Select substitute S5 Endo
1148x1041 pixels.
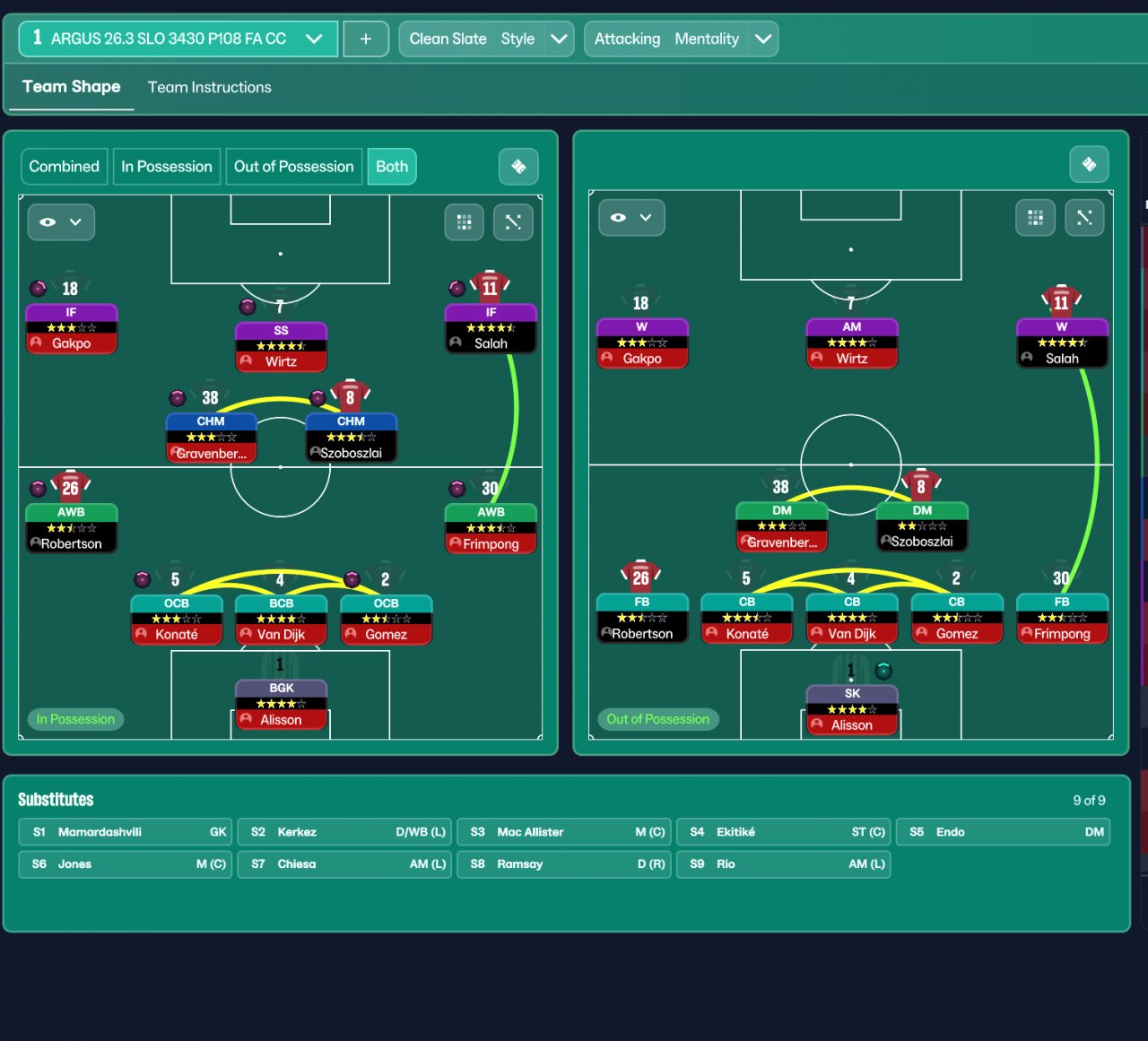click(1004, 832)
